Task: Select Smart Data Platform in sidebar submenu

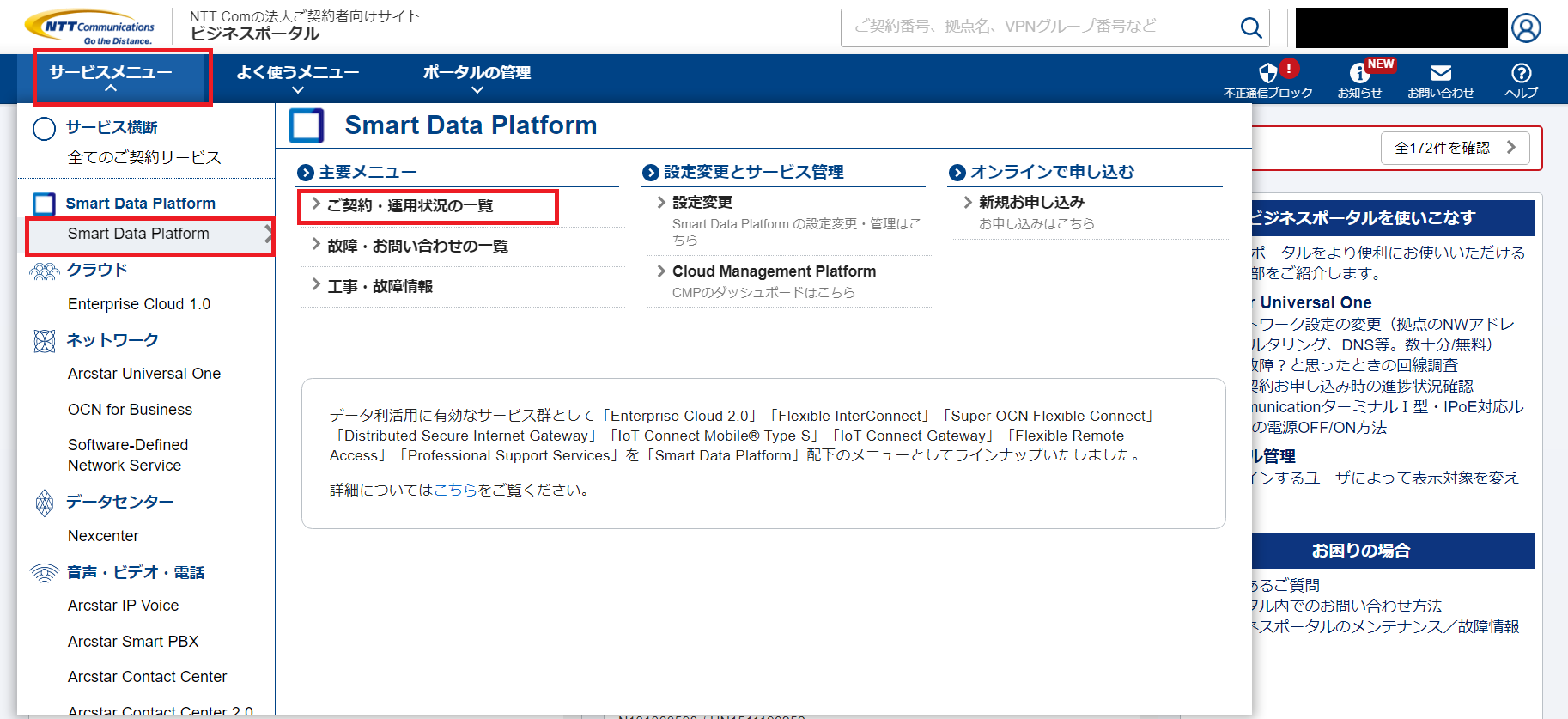Action: pyautogui.click(x=139, y=234)
